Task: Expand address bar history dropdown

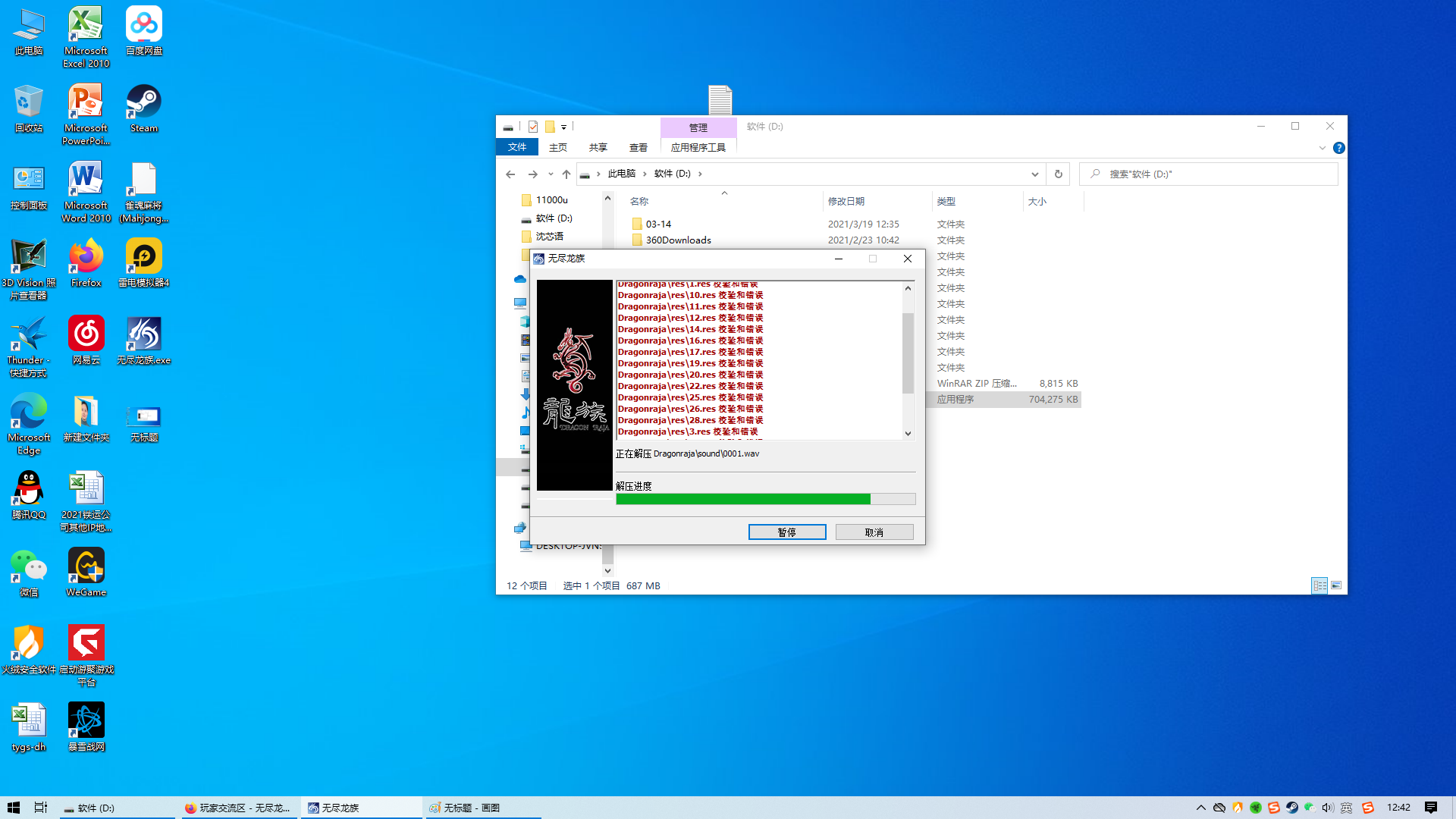Action: [x=1034, y=174]
